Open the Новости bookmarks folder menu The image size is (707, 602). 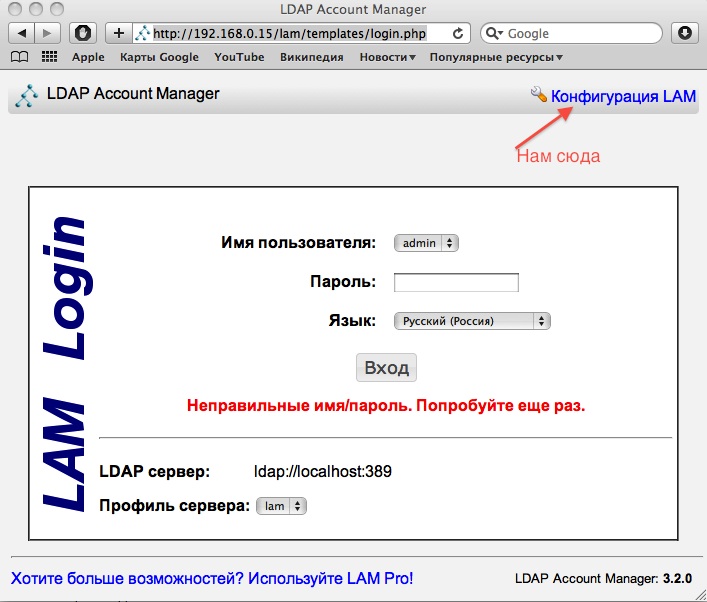pyautogui.click(x=388, y=57)
